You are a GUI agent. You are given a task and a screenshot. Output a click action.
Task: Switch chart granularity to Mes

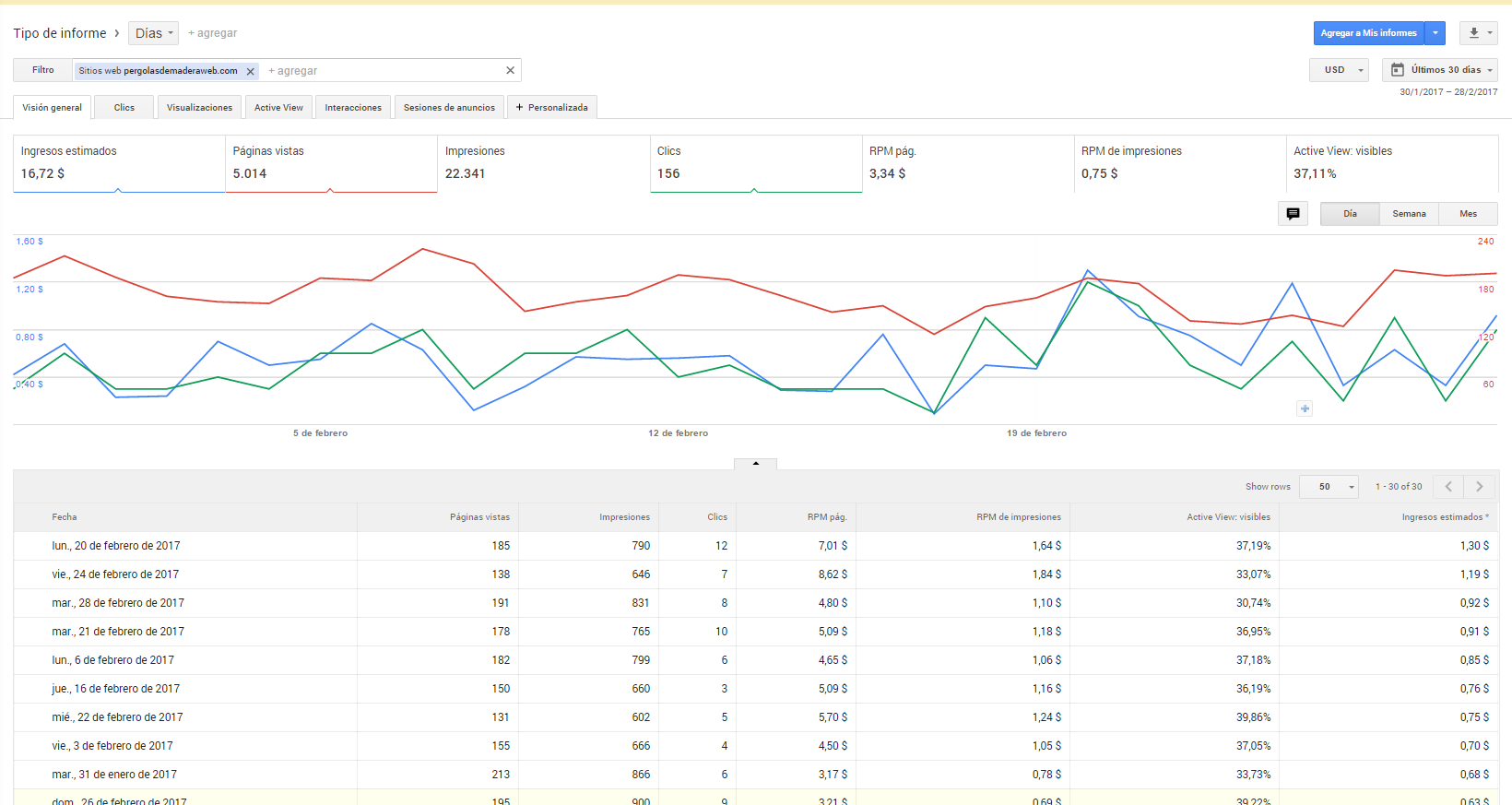click(1469, 214)
